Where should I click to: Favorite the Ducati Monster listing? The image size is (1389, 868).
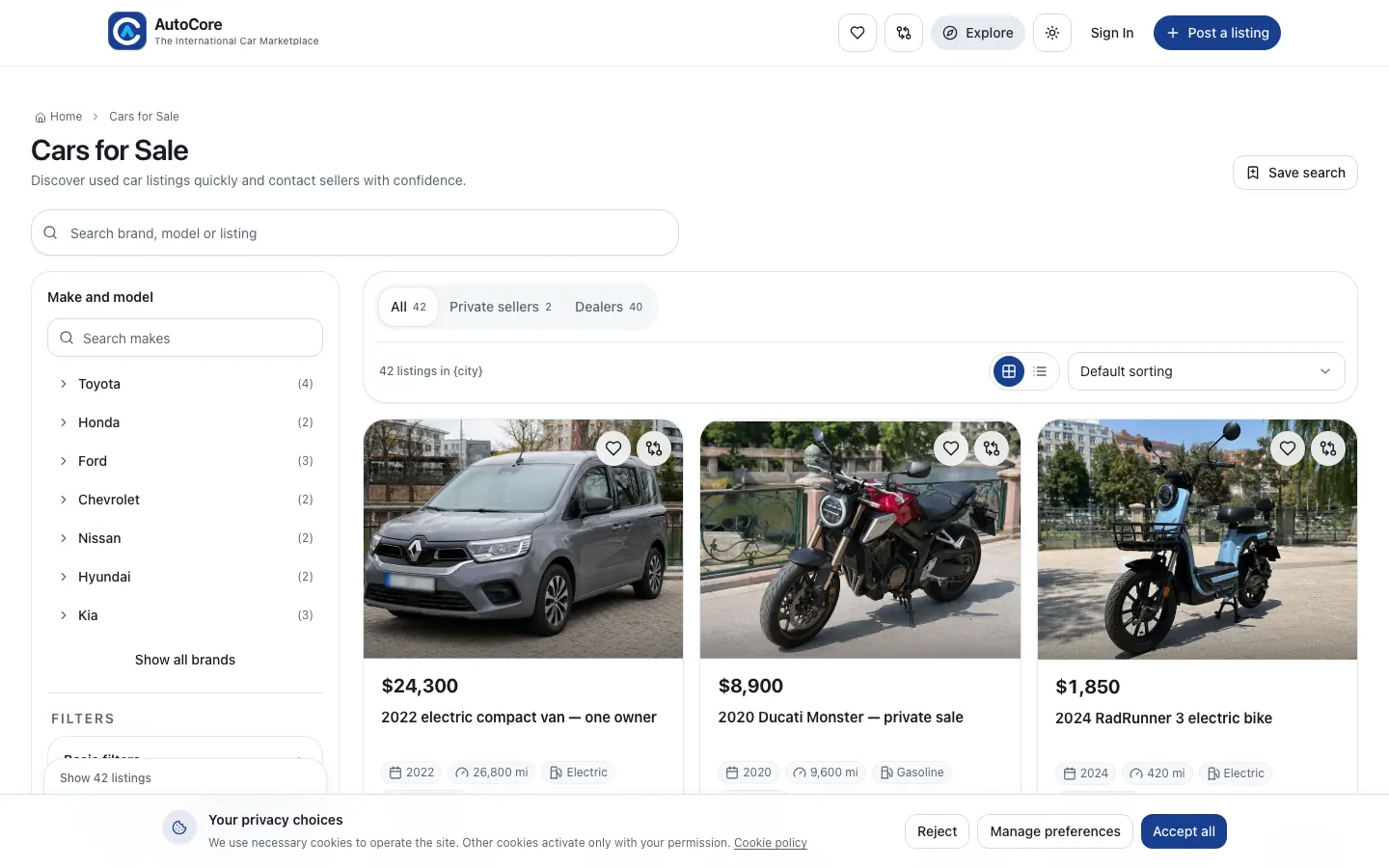coord(951,448)
